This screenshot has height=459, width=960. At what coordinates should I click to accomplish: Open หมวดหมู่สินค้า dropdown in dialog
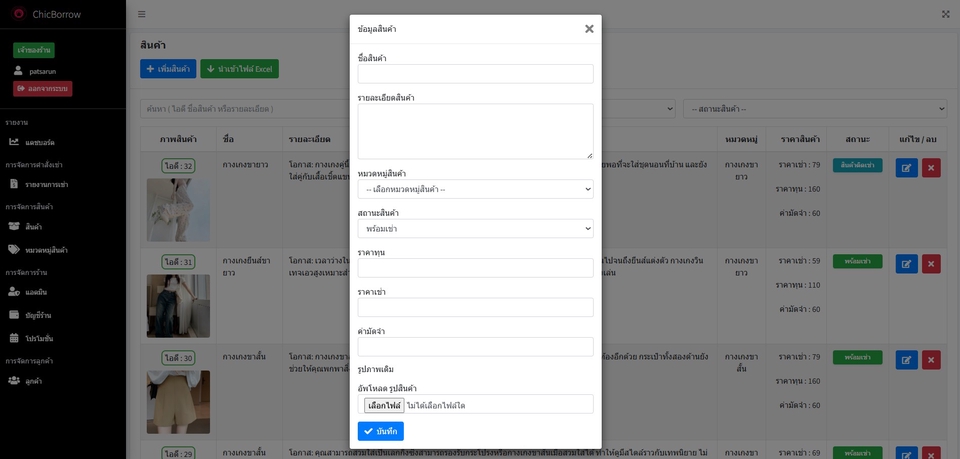(x=476, y=190)
